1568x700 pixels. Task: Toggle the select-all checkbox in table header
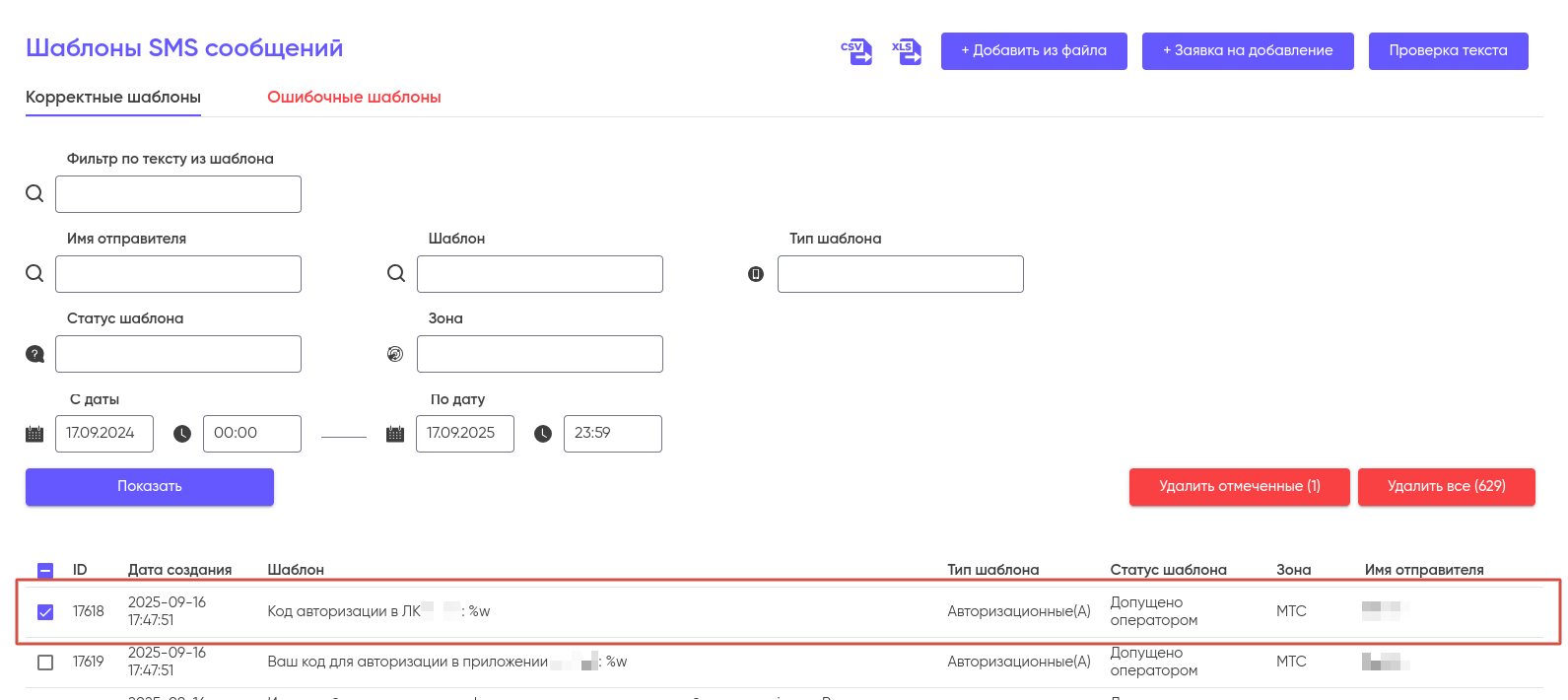45,571
